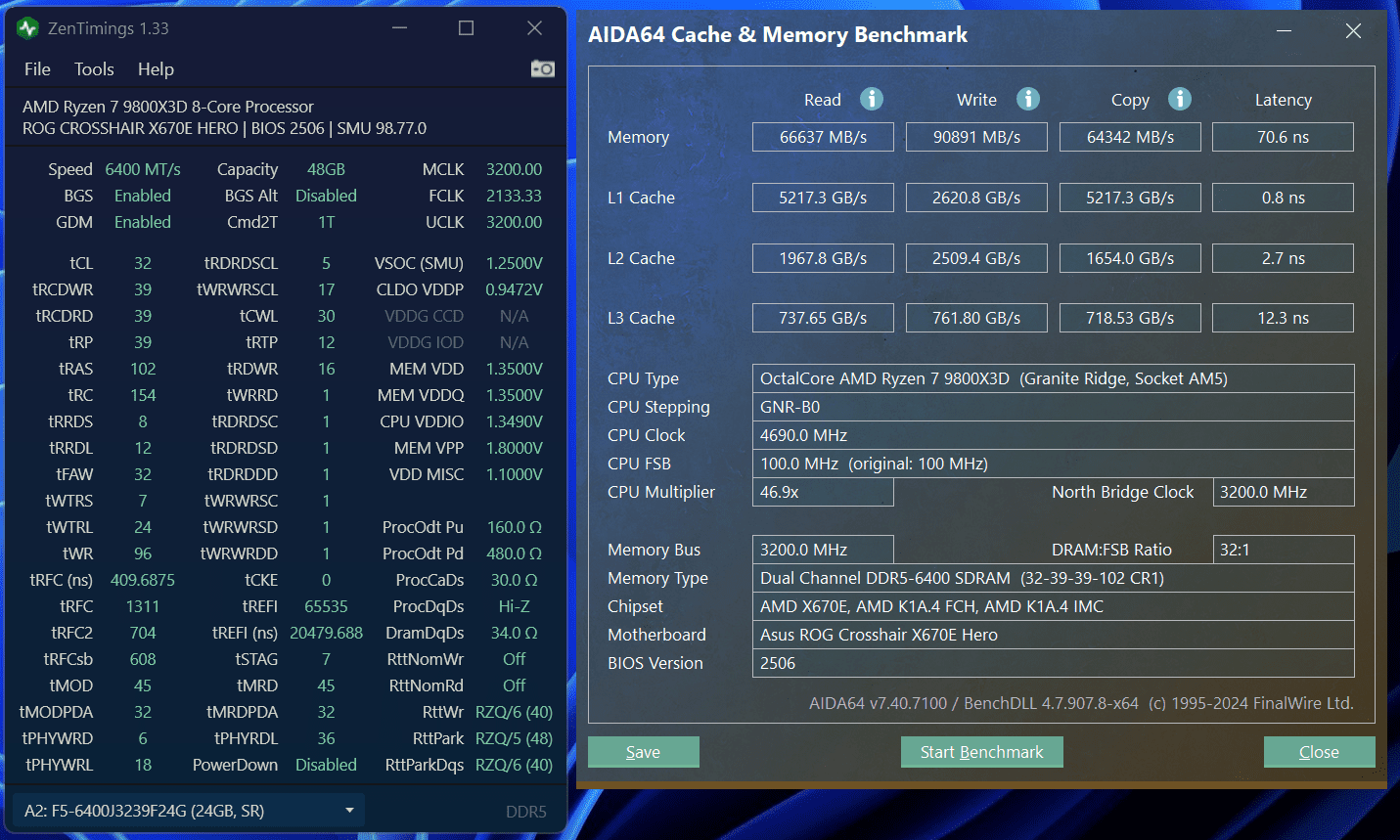
Task: Click the CPU Clock 4690.0 MHz field
Action: click(x=1053, y=435)
